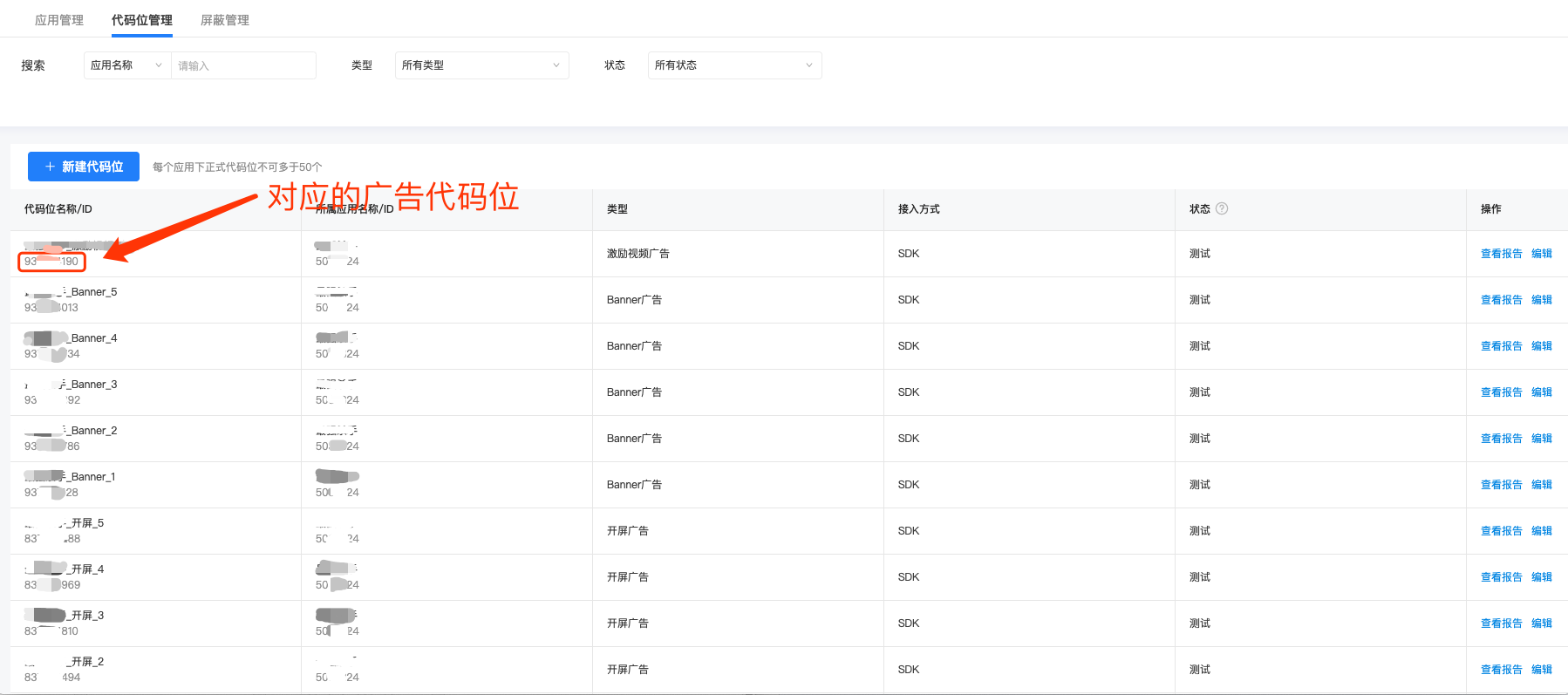Screen dimensions: 1568x695
Task: Open 查看报告 for the Banner_5 row
Action: click(1501, 300)
